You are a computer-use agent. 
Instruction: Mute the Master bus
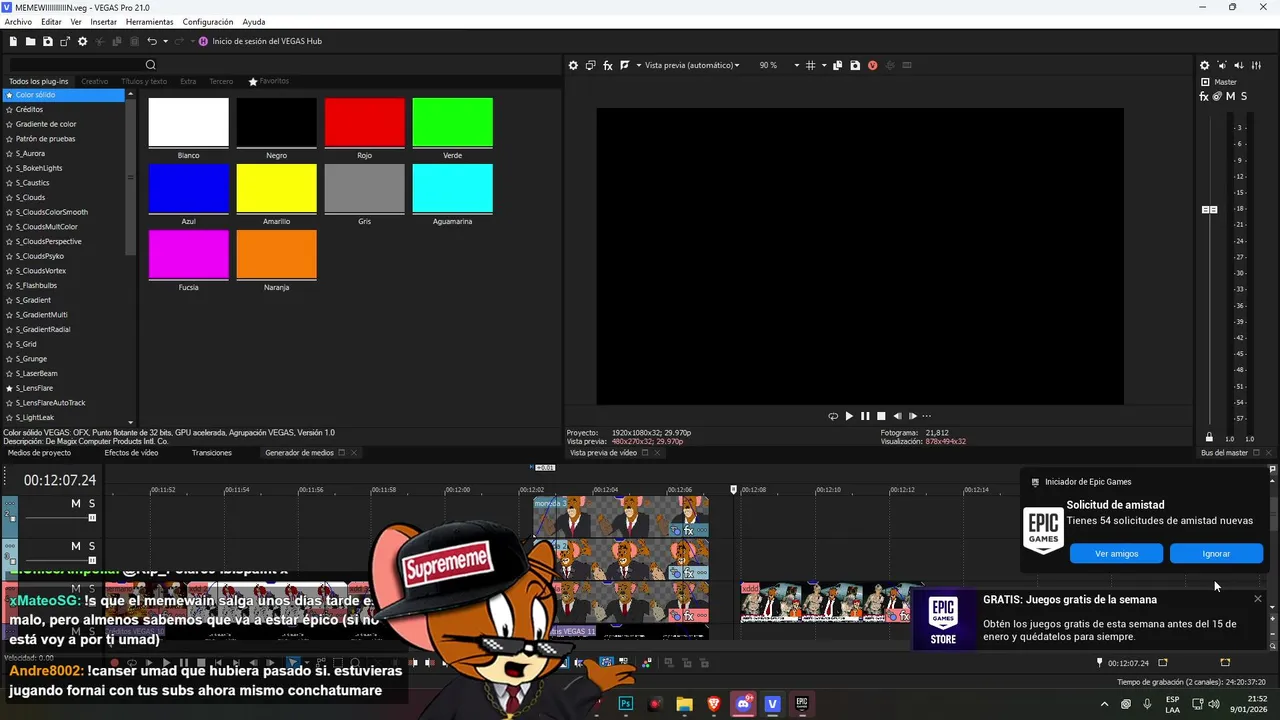(1230, 96)
